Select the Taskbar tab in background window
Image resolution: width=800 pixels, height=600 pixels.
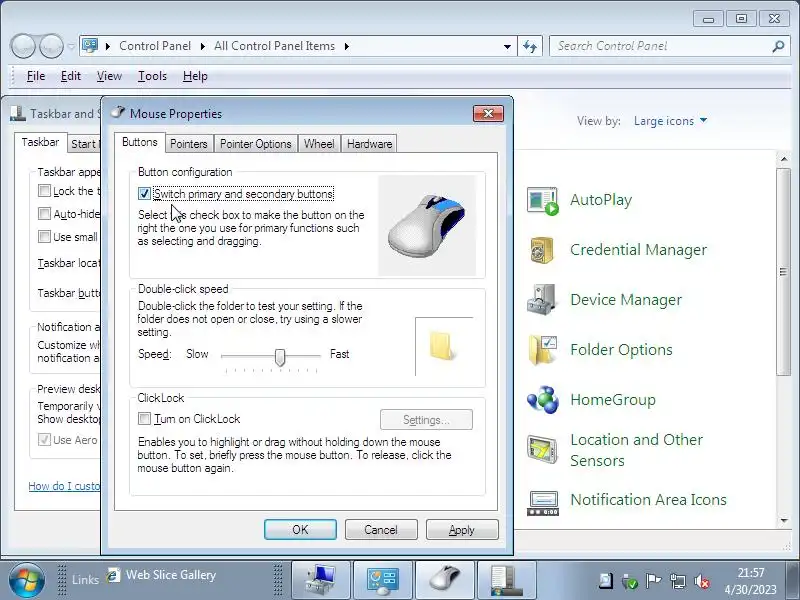[x=40, y=142]
